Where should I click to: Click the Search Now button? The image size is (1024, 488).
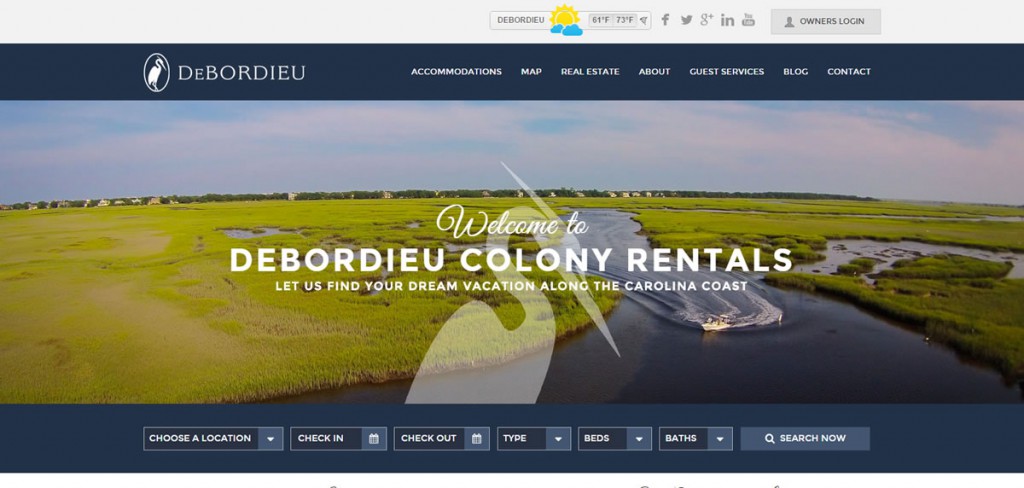805,438
